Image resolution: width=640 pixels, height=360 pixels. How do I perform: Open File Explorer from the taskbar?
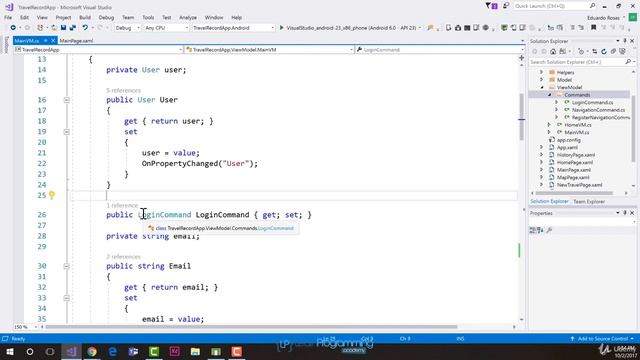click(x=195, y=351)
